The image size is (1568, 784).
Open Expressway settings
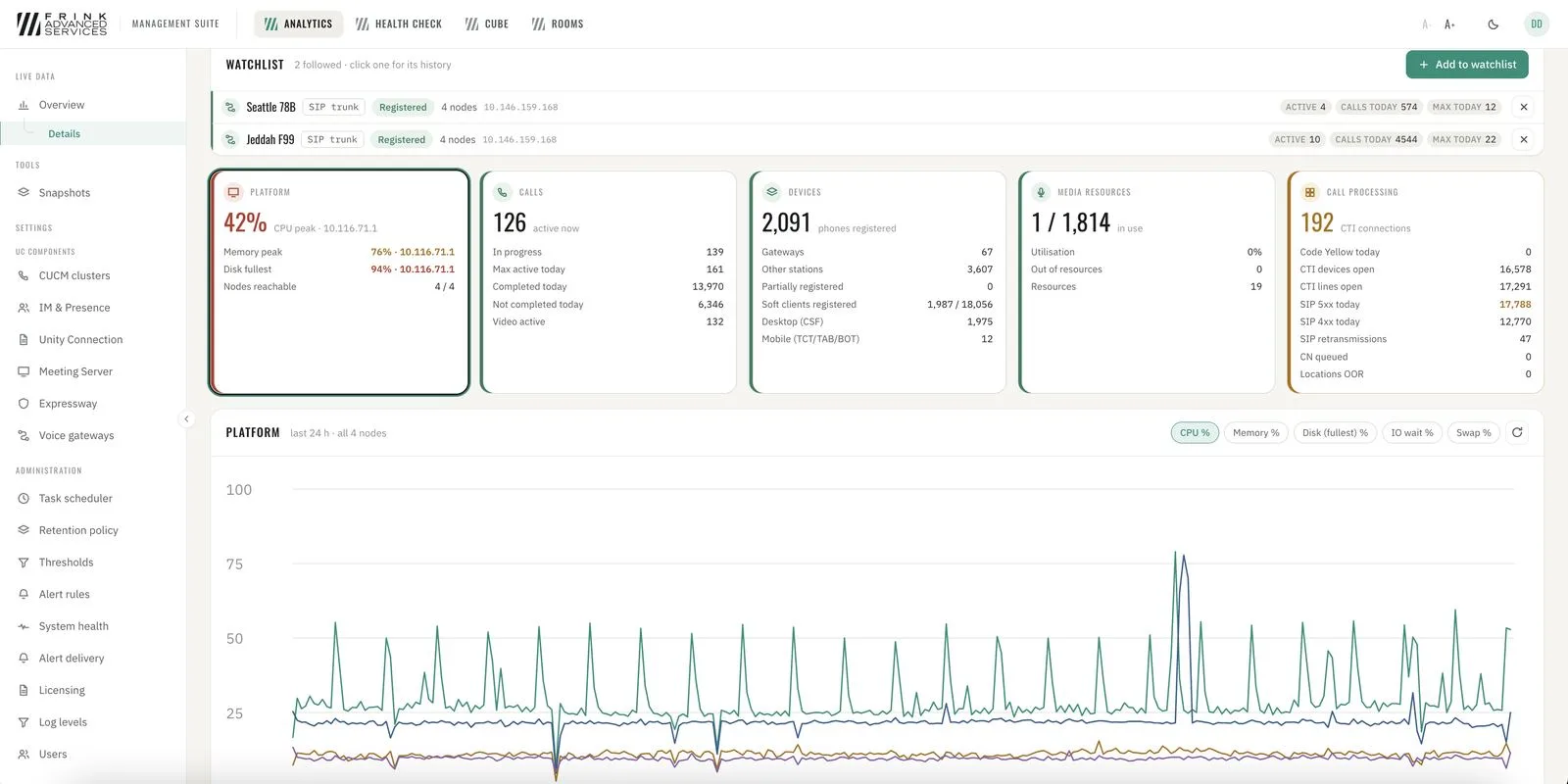point(93,404)
